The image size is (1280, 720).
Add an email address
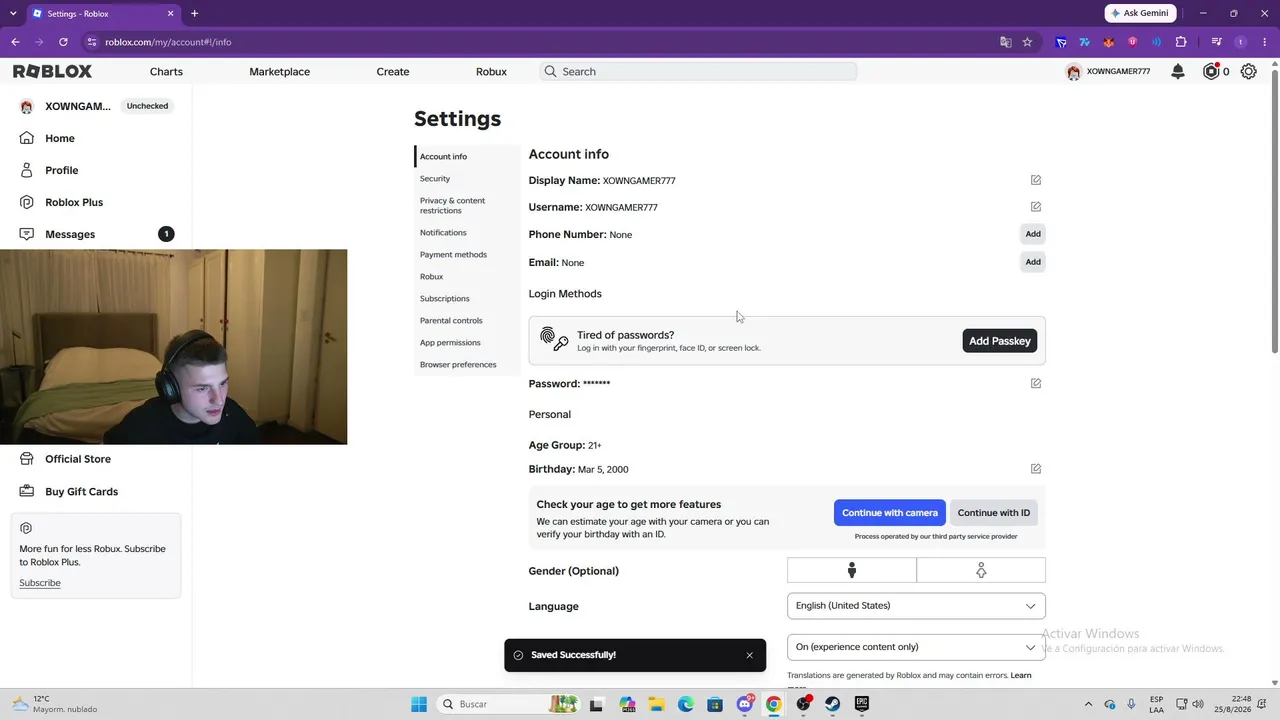[1033, 262]
